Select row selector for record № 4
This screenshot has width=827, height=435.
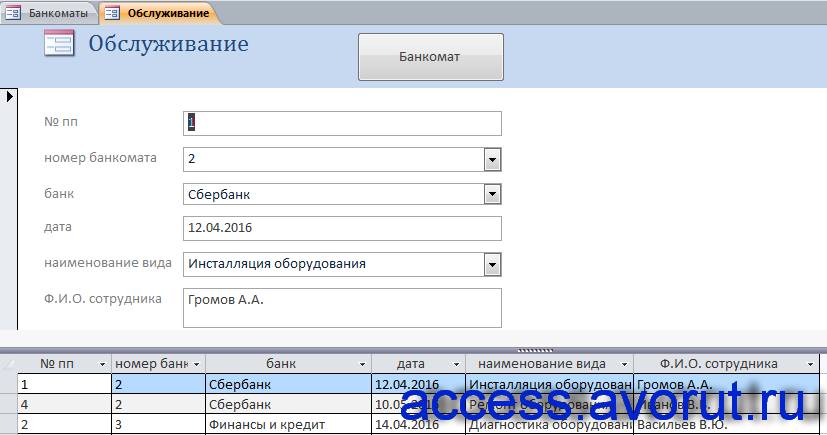point(8,404)
